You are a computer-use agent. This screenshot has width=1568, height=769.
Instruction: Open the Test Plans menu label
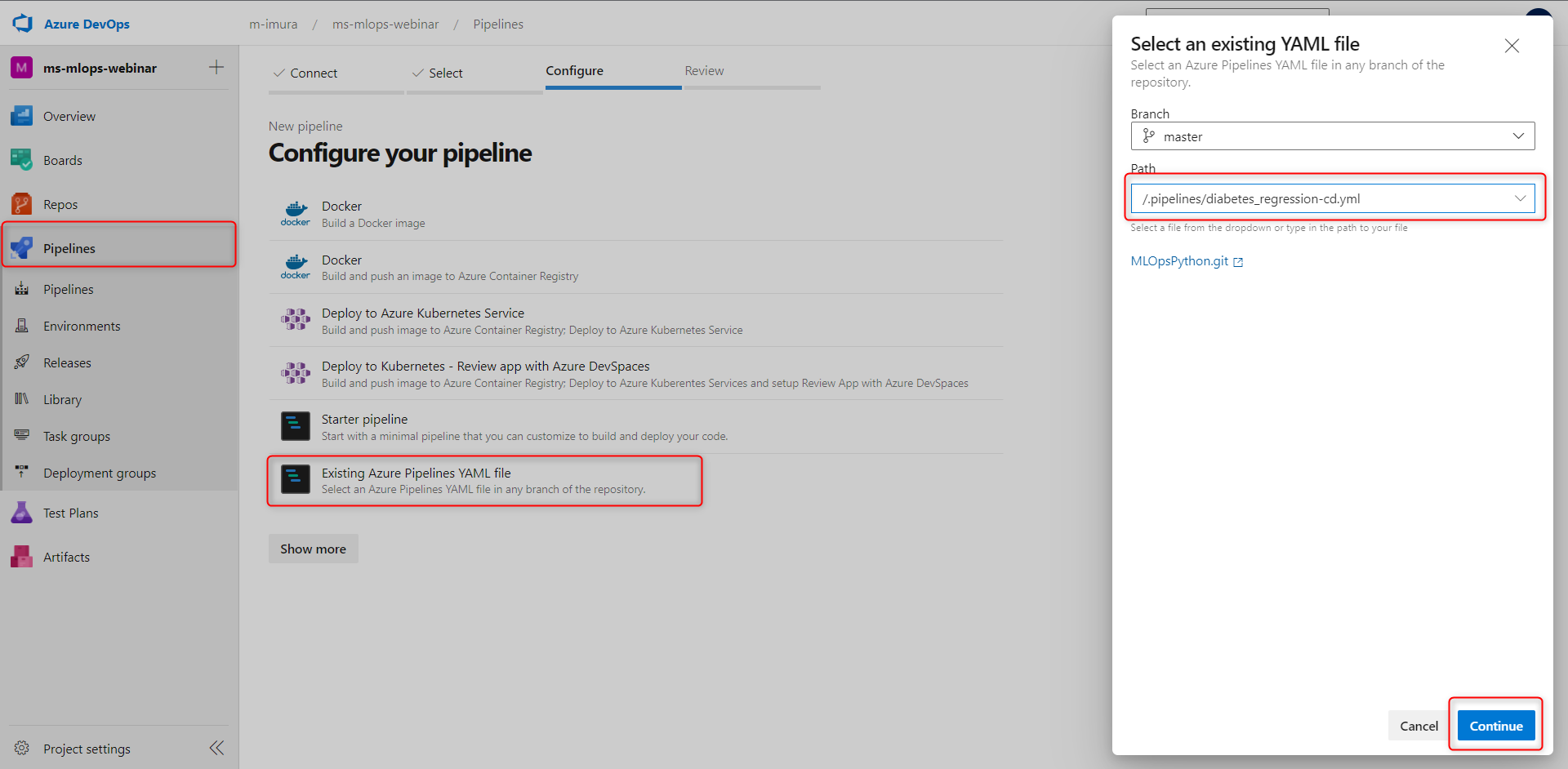[71, 513]
